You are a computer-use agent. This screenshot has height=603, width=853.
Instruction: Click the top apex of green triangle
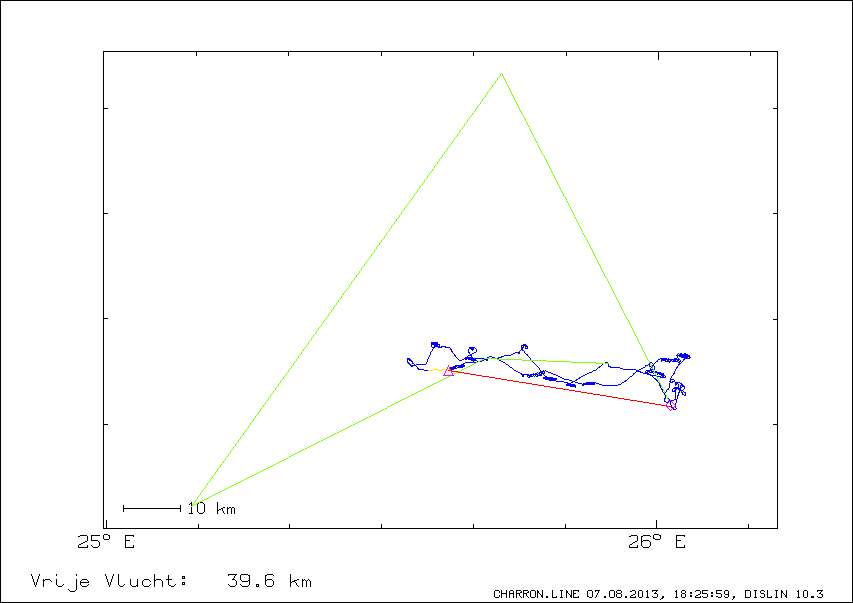click(x=501, y=73)
